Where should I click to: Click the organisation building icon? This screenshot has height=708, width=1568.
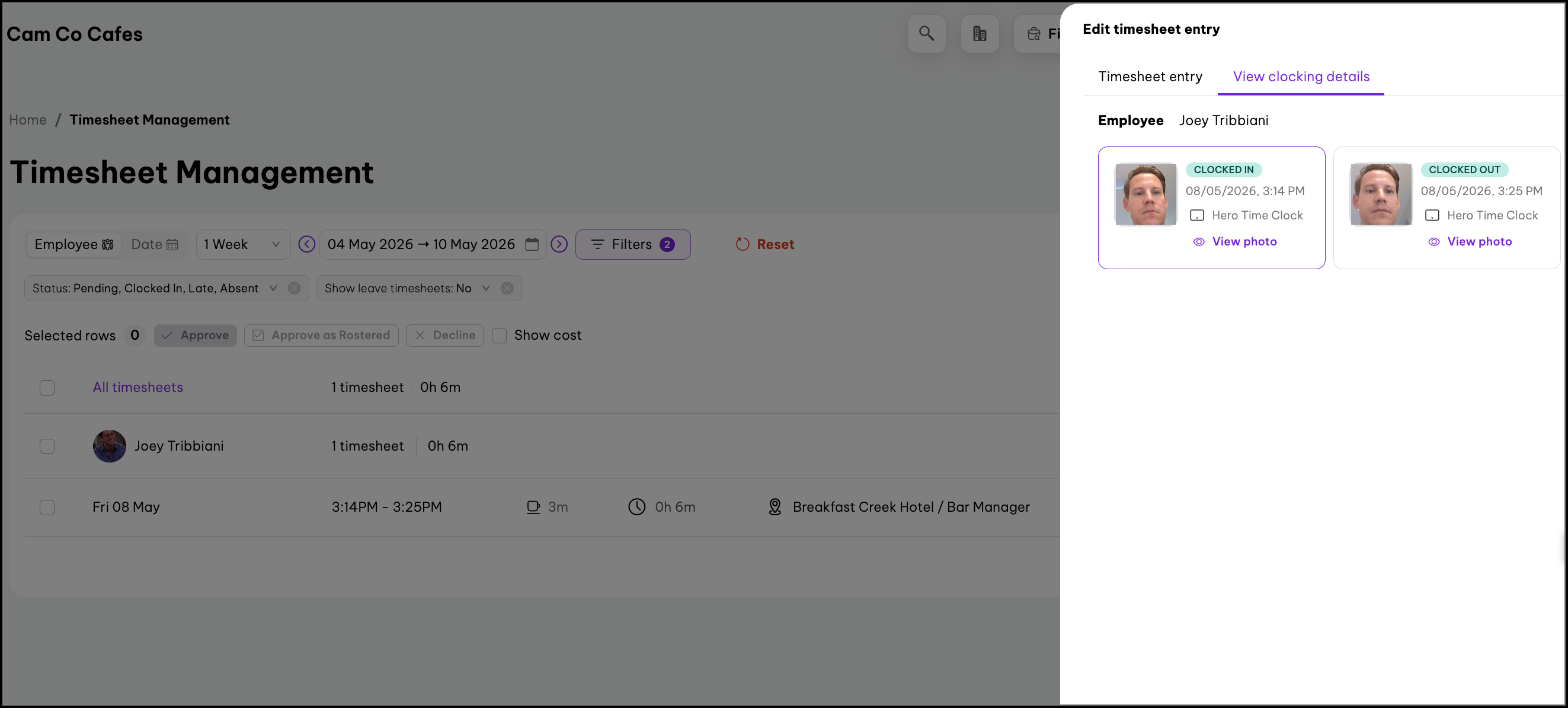(x=980, y=34)
